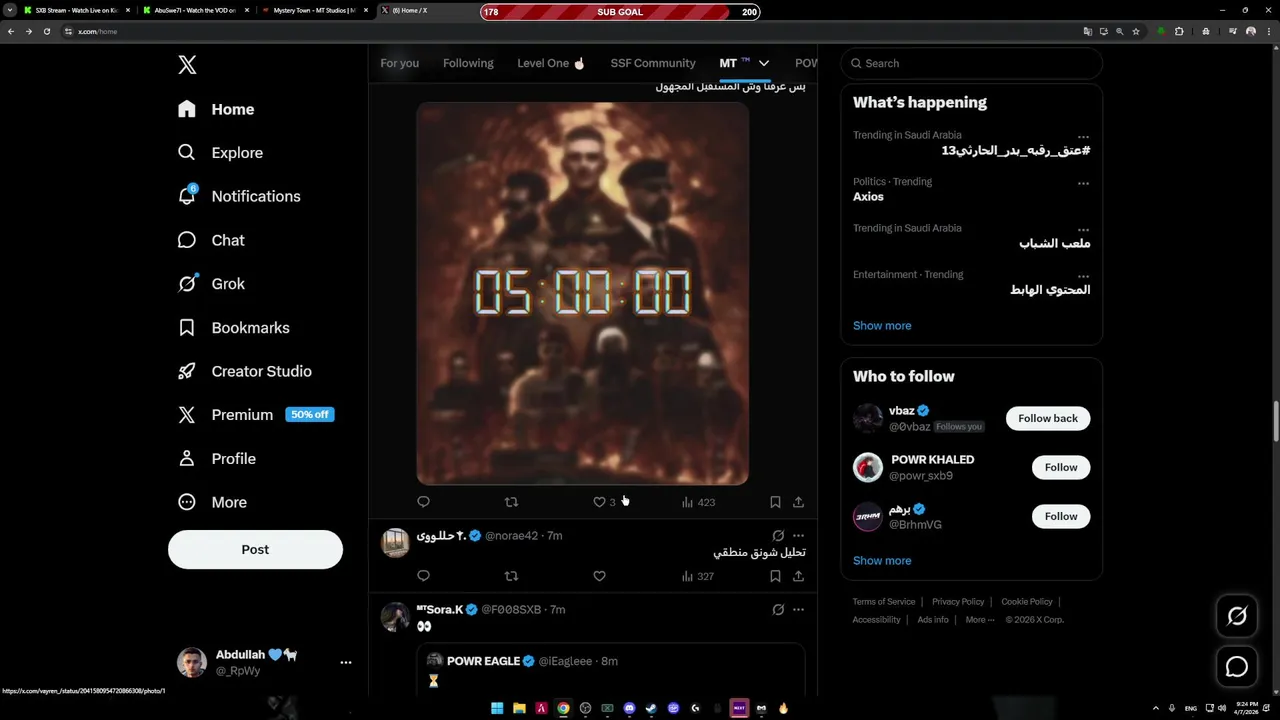
Task: Click Grok explain icon on @norae42 post
Action: (778, 536)
